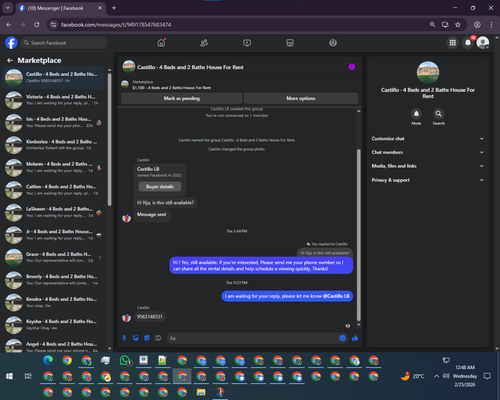Expand the Customize chat section

pos(428,139)
